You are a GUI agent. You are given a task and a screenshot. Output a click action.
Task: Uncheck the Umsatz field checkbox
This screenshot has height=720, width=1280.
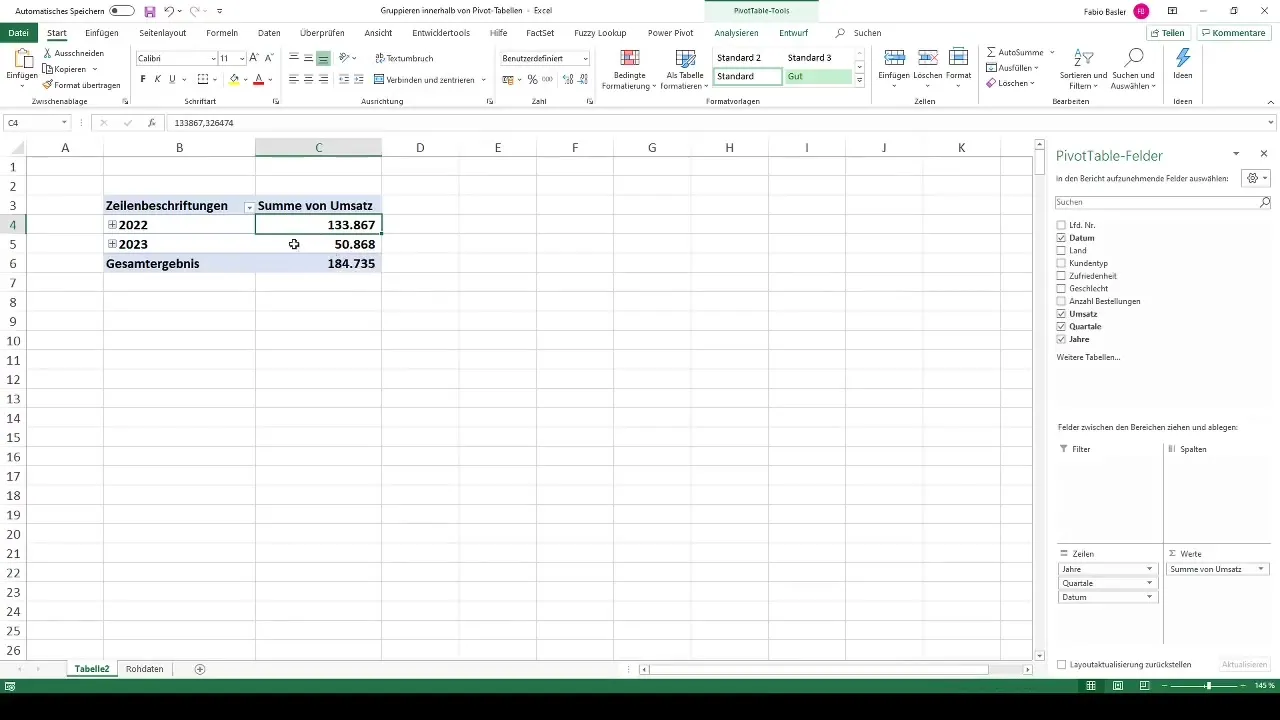pyautogui.click(x=1061, y=314)
